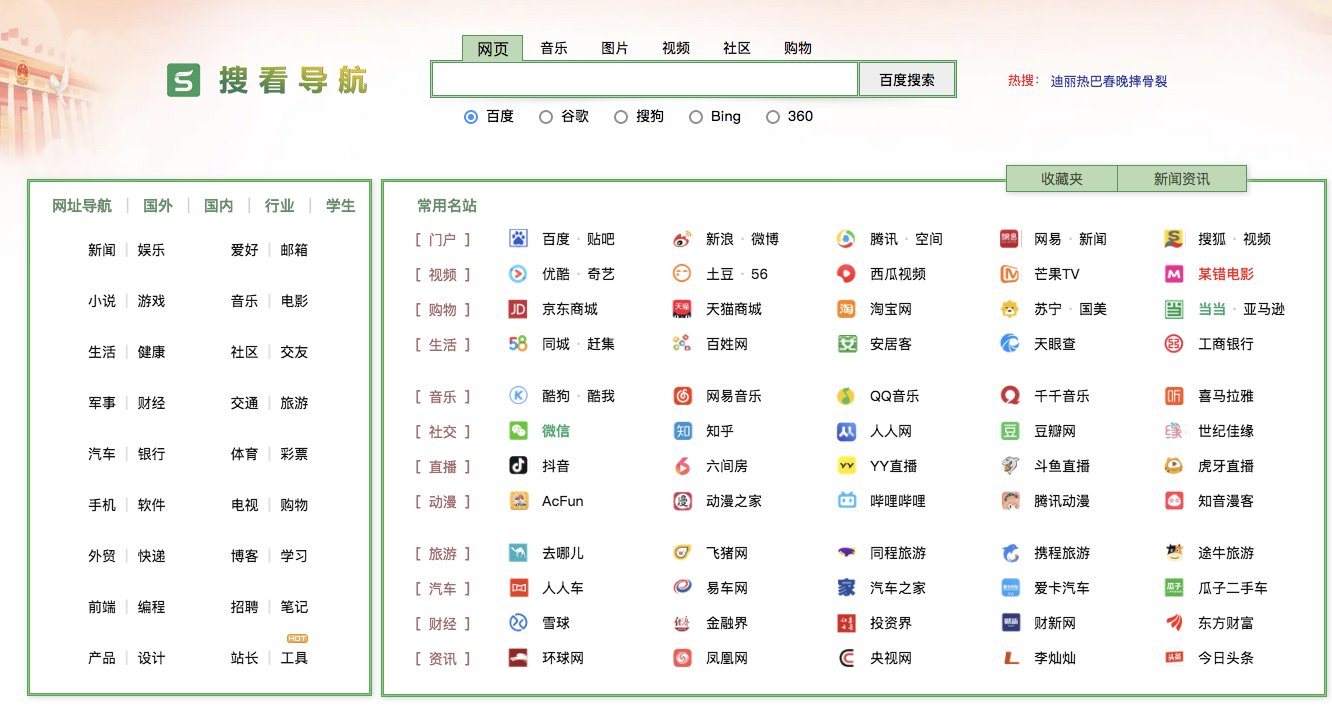Open the 东方财富 link
The image size is (1332, 706).
1226,623
